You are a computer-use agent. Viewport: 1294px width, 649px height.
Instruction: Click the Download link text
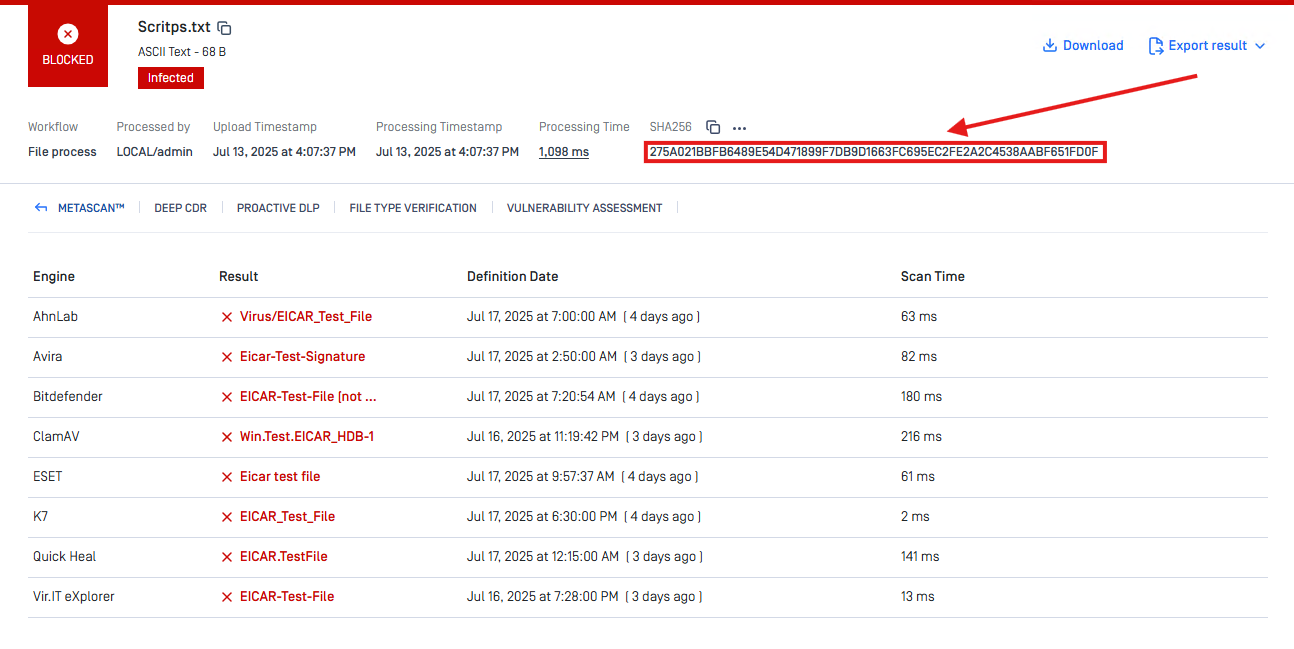[x=1093, y=45]
